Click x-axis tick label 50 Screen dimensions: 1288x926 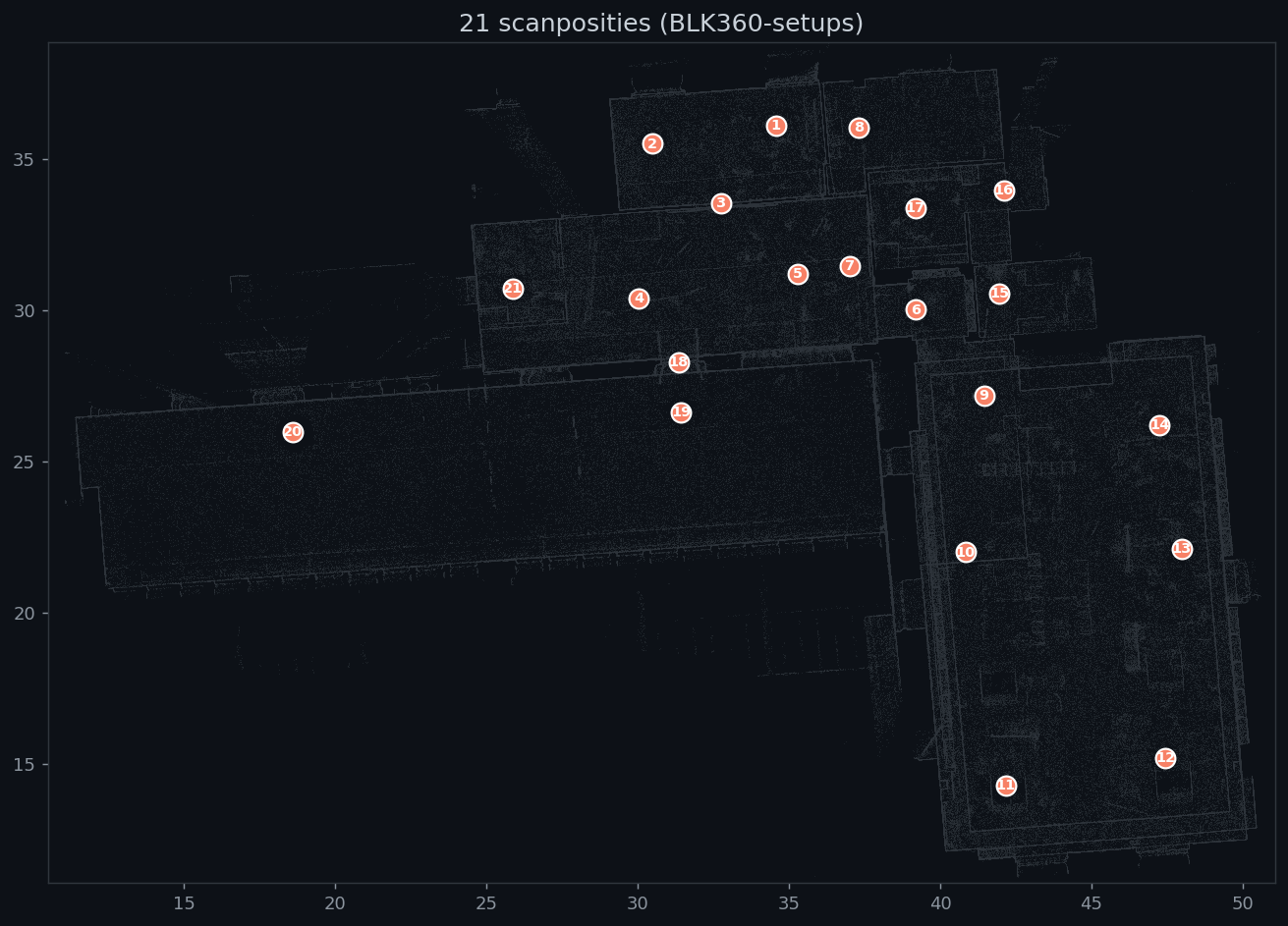[1243, 902]
